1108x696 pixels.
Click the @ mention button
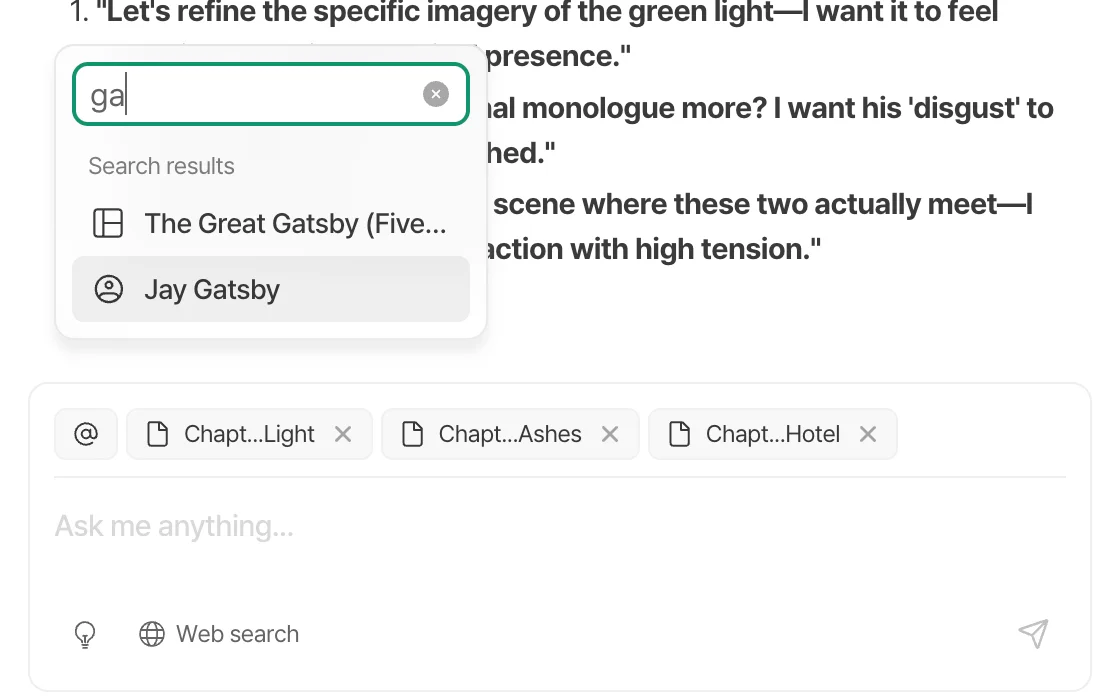coord(86,434)
